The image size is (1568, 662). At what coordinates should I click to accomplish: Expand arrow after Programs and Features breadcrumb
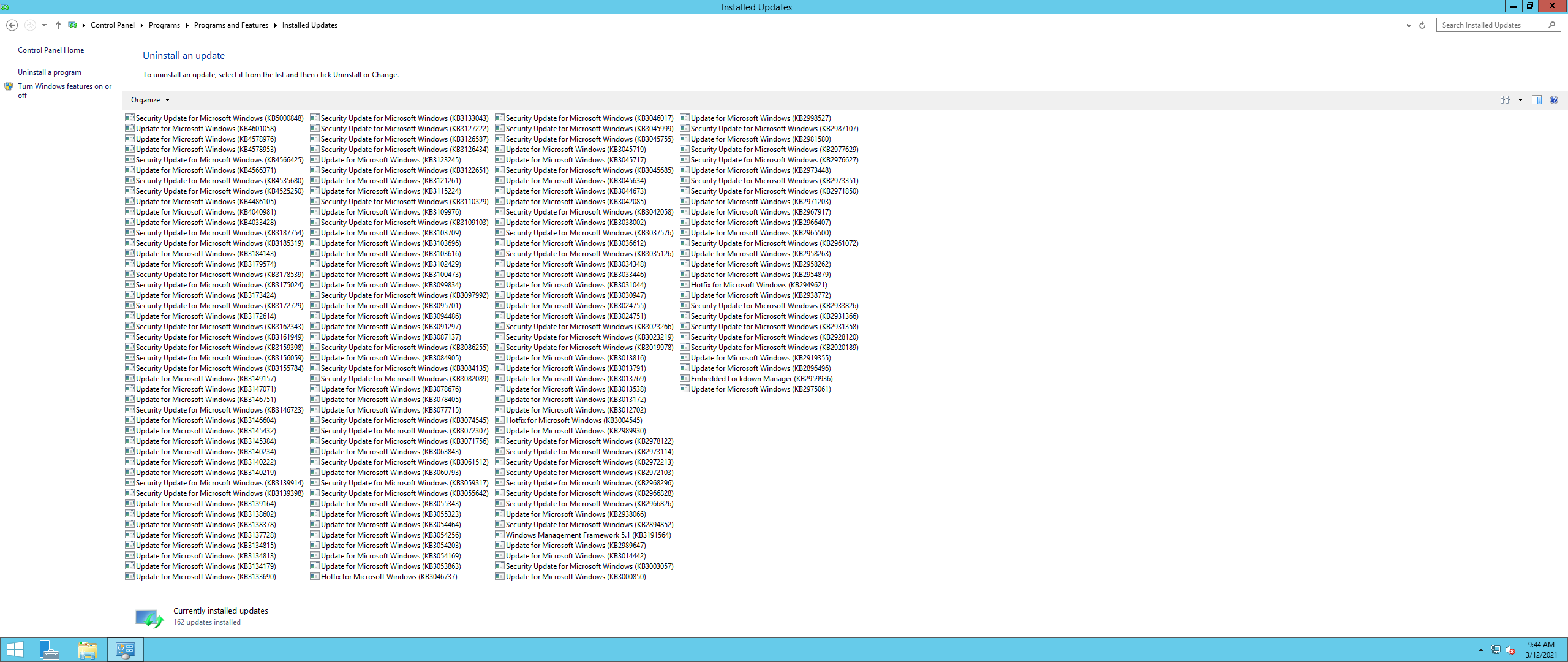coord(275,25)
